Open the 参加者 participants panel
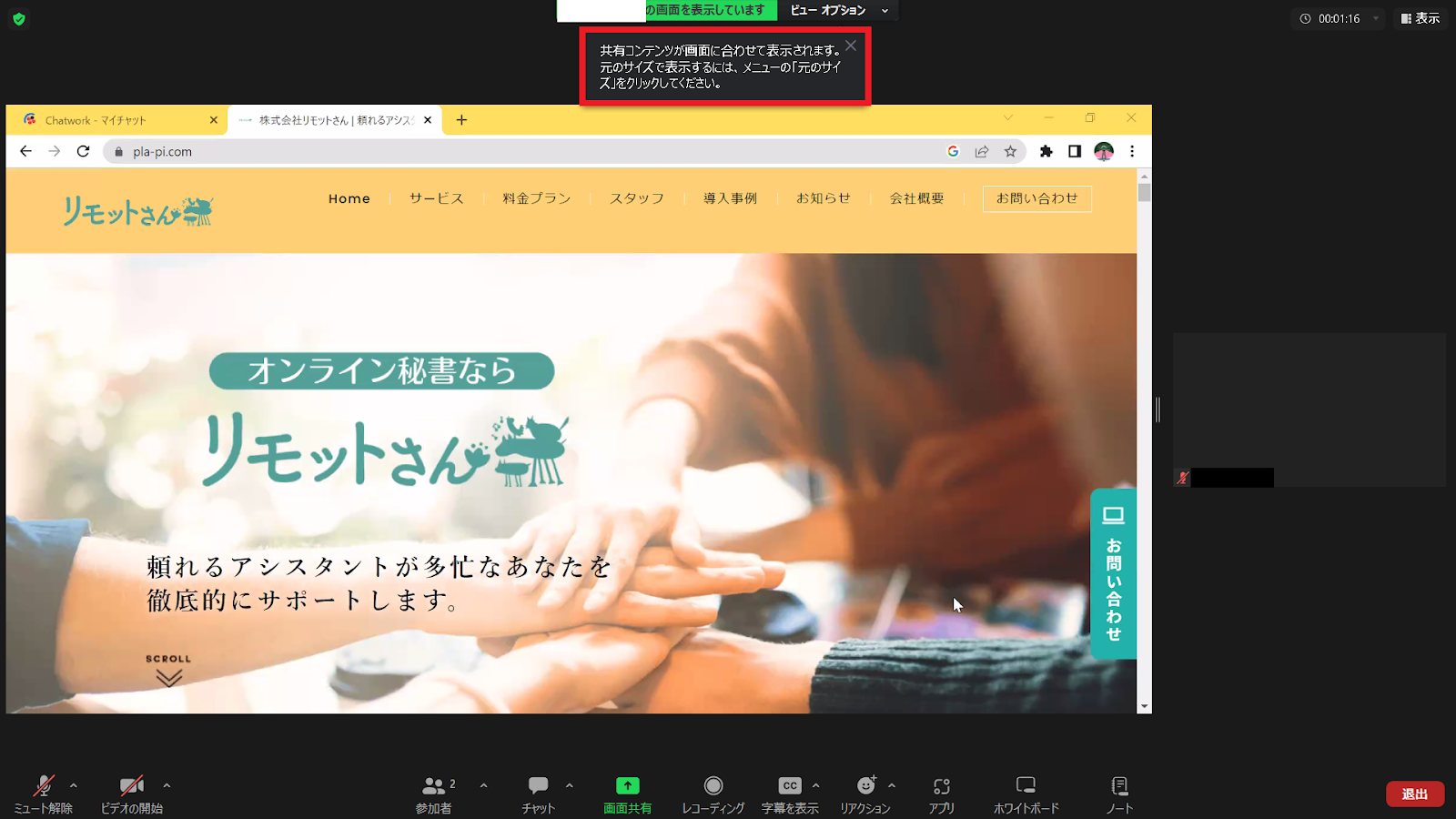 [x=434, y=794]
